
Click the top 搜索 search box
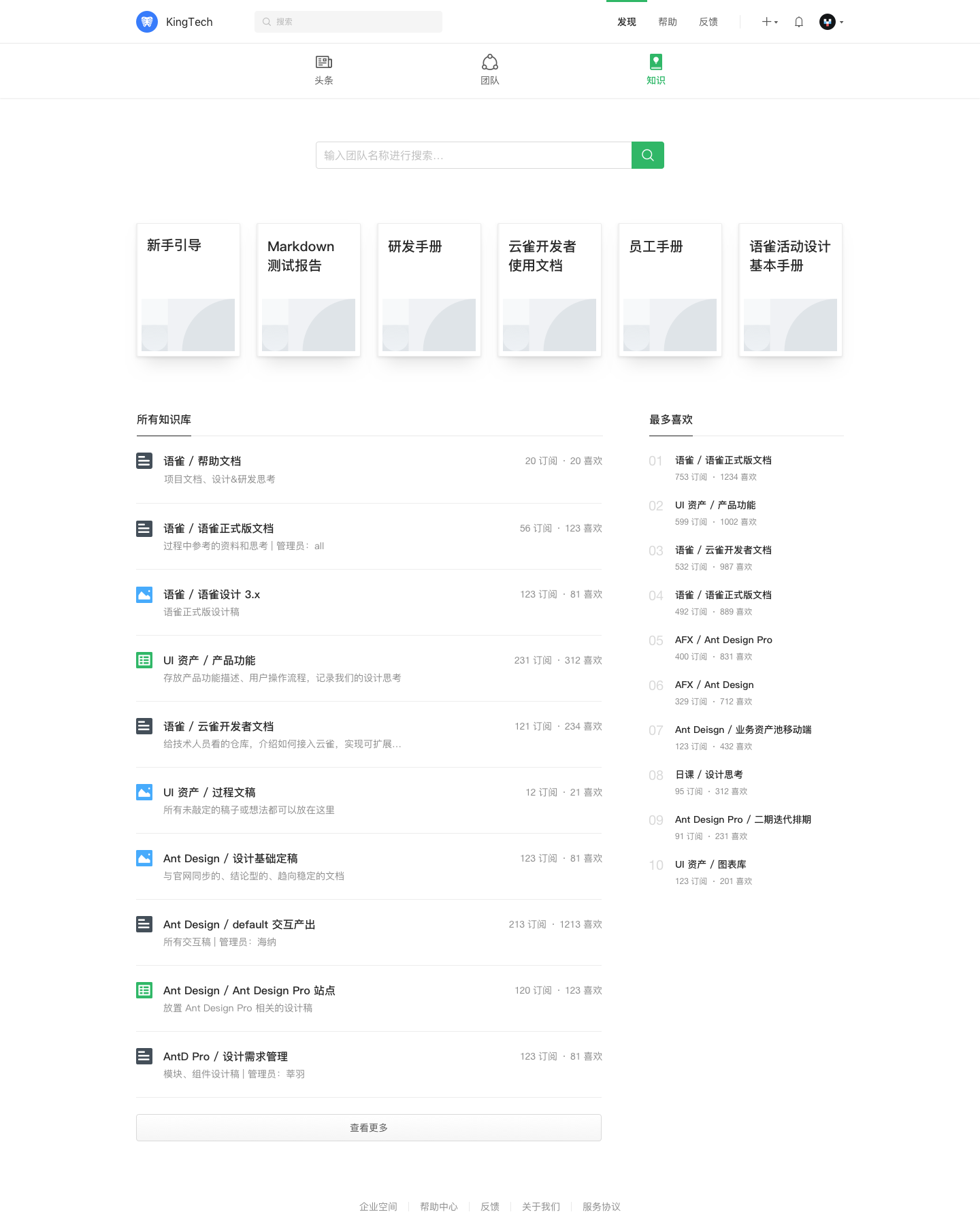pos(348,22)
